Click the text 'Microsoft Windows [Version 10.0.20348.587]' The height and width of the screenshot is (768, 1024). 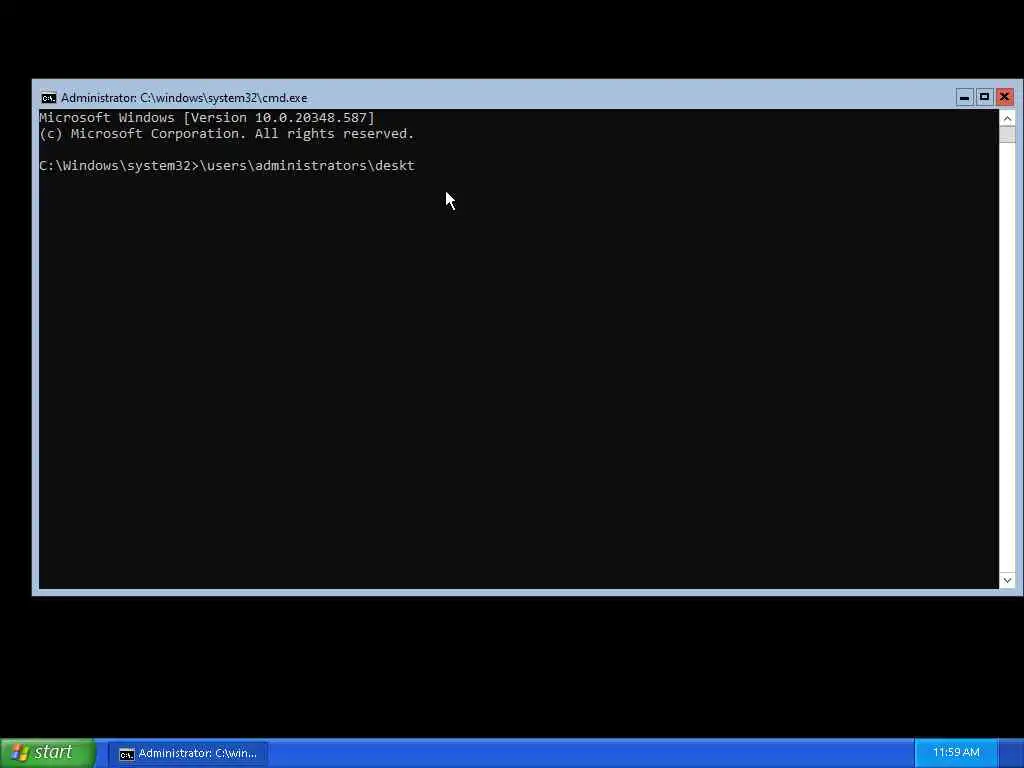pos(207,118)
